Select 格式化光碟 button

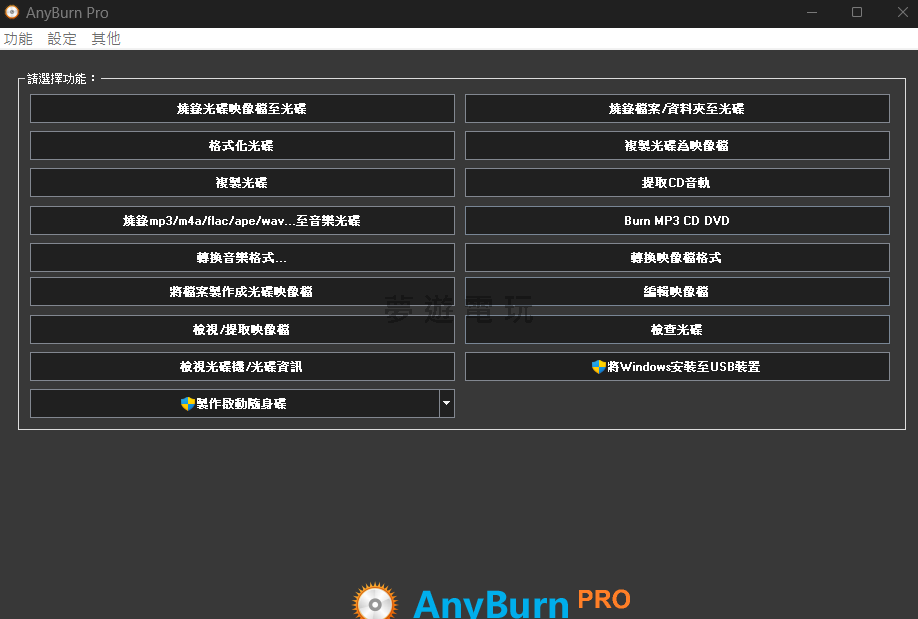(242, 145)
